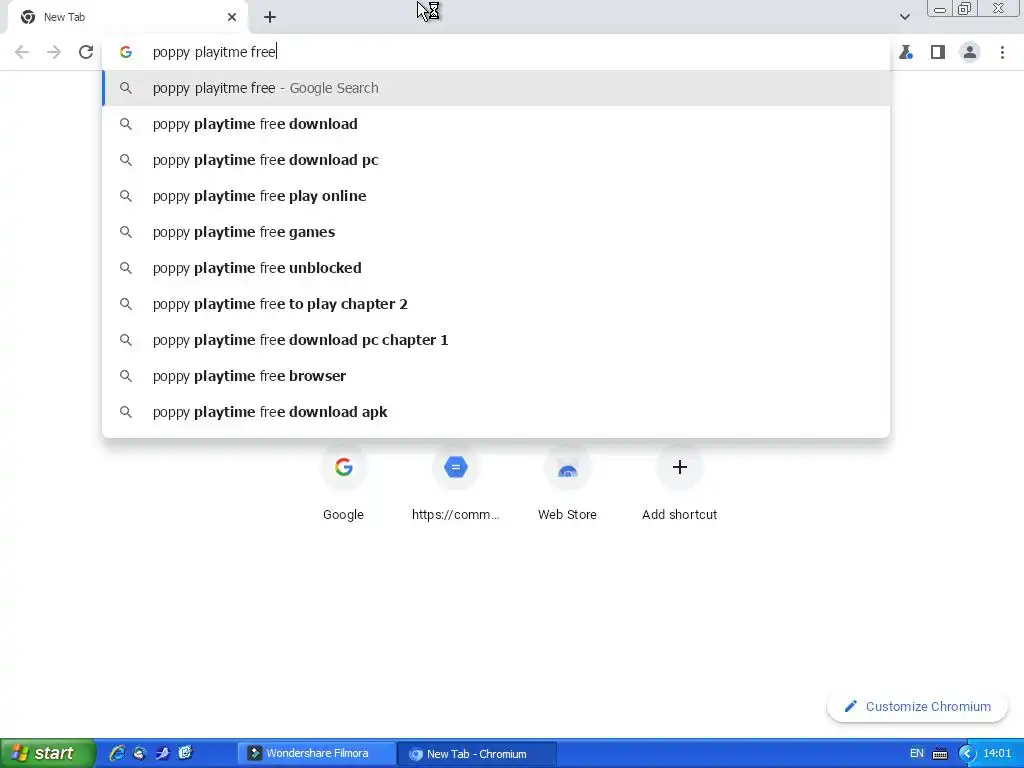Pick 'poppy playtime free download pc chapter 1'
This screenshot has height=768, width=1024.
pos(496,340)
